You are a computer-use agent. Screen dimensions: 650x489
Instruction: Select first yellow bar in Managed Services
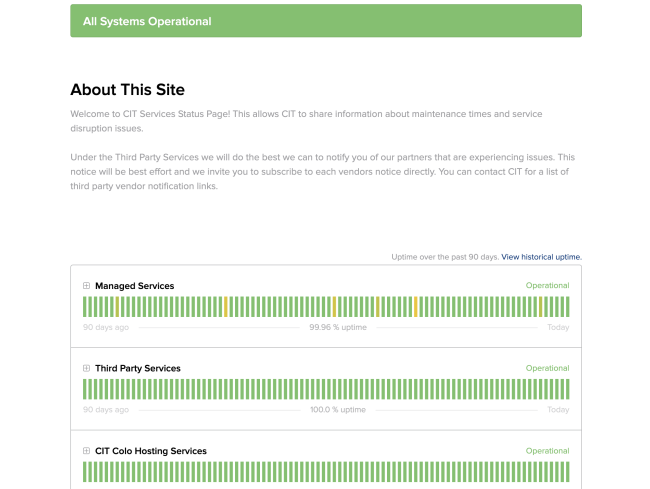coord(117,307)
